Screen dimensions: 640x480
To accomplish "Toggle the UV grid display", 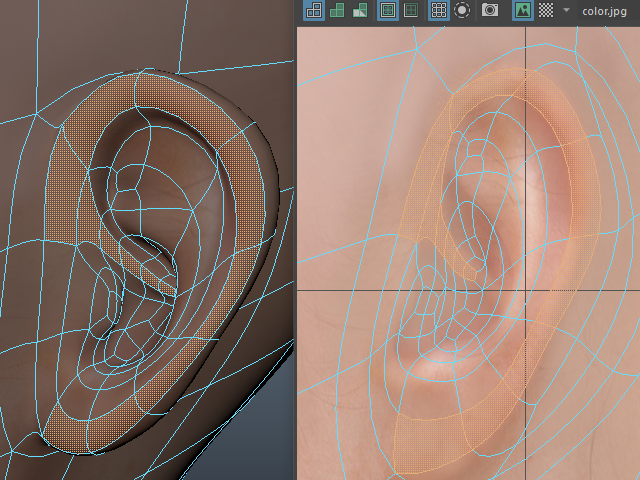I will pyautogui.click(x=438, y=10).
